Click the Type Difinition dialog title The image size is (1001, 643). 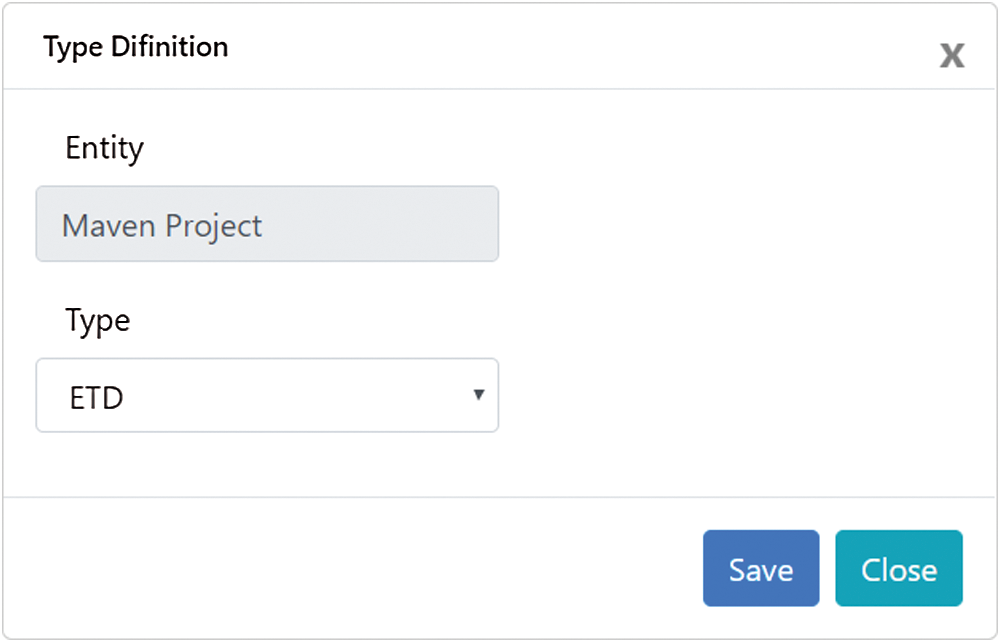coord(136,47)
